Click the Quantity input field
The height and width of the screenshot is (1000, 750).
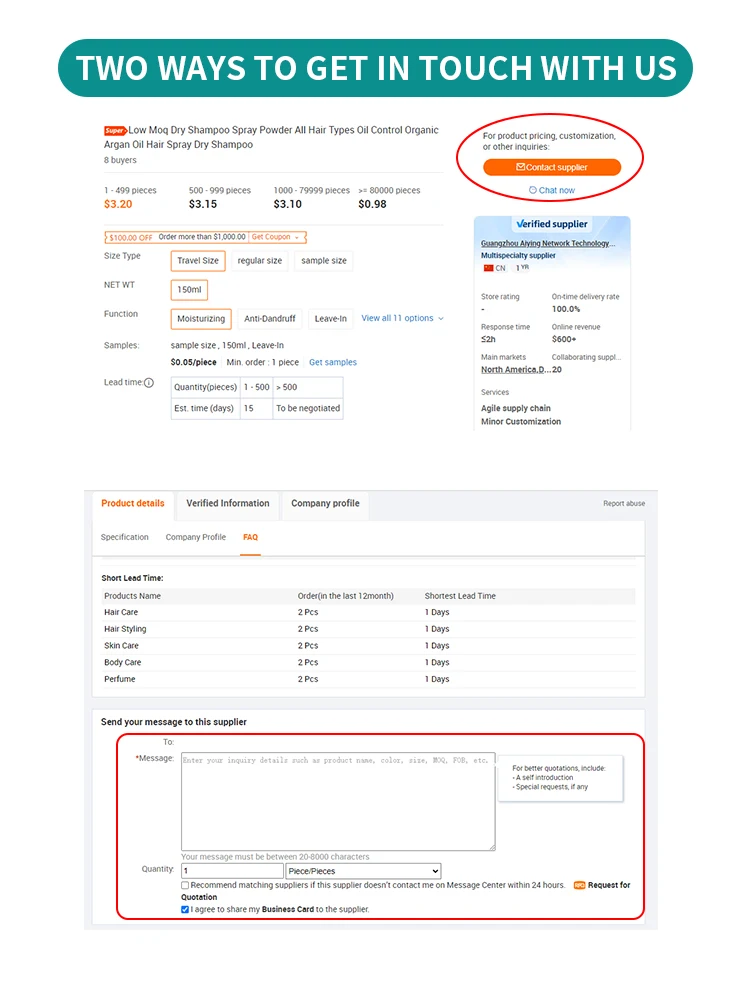pos(232,871)
